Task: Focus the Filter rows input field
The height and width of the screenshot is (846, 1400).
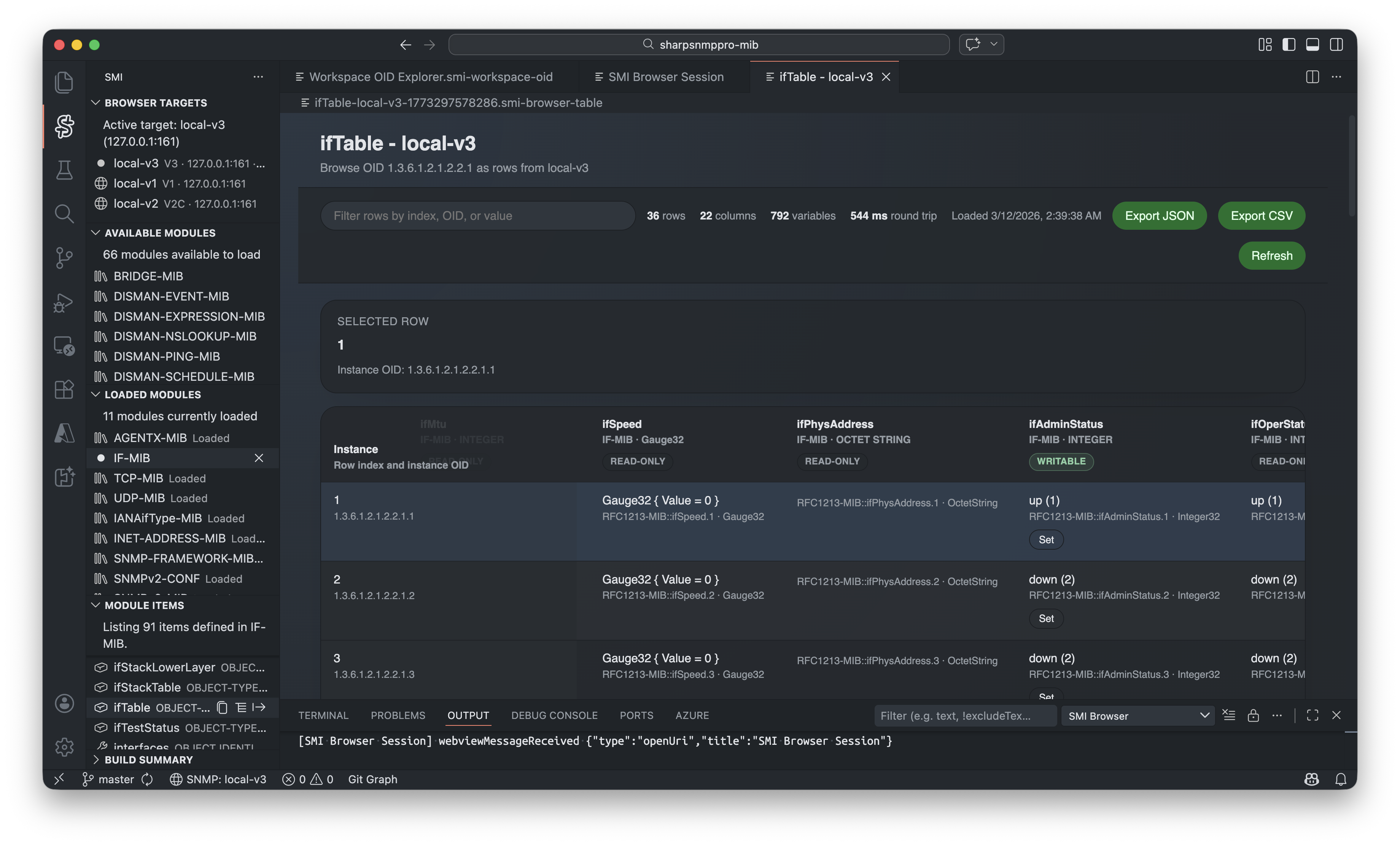Action: tap(477, 216)
